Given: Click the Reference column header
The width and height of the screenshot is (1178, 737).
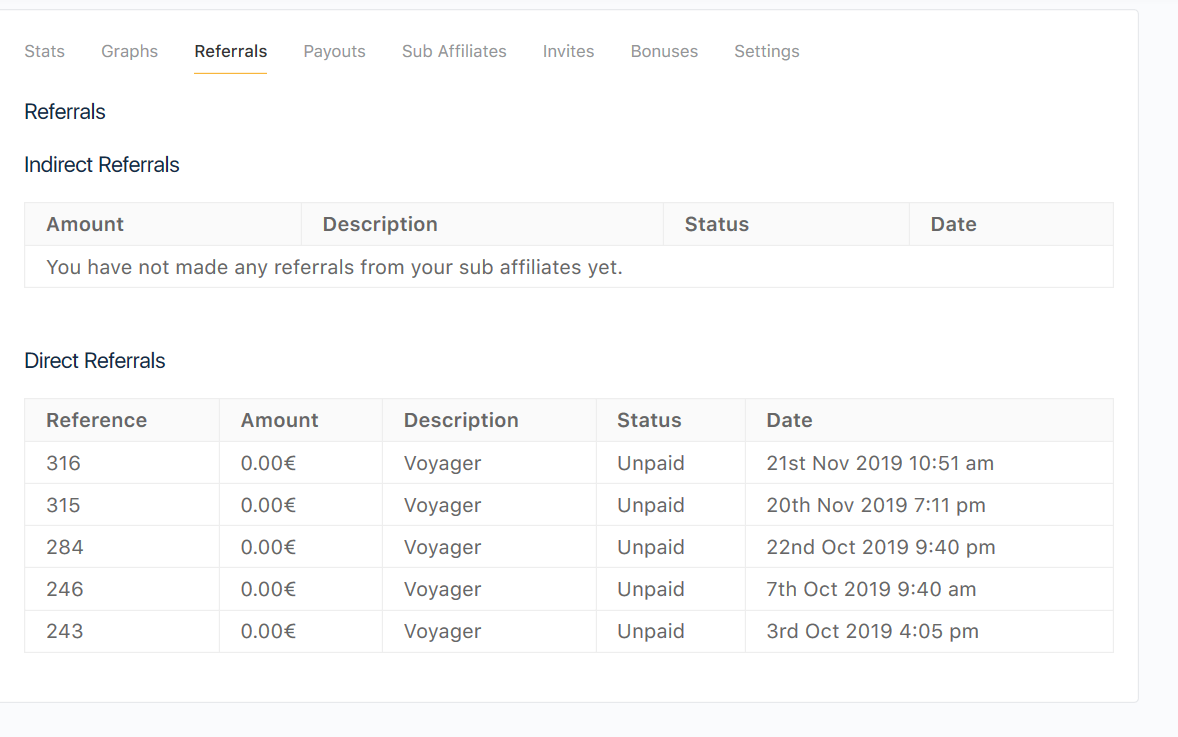Looking at the screenshot, I should click(96, 420).
